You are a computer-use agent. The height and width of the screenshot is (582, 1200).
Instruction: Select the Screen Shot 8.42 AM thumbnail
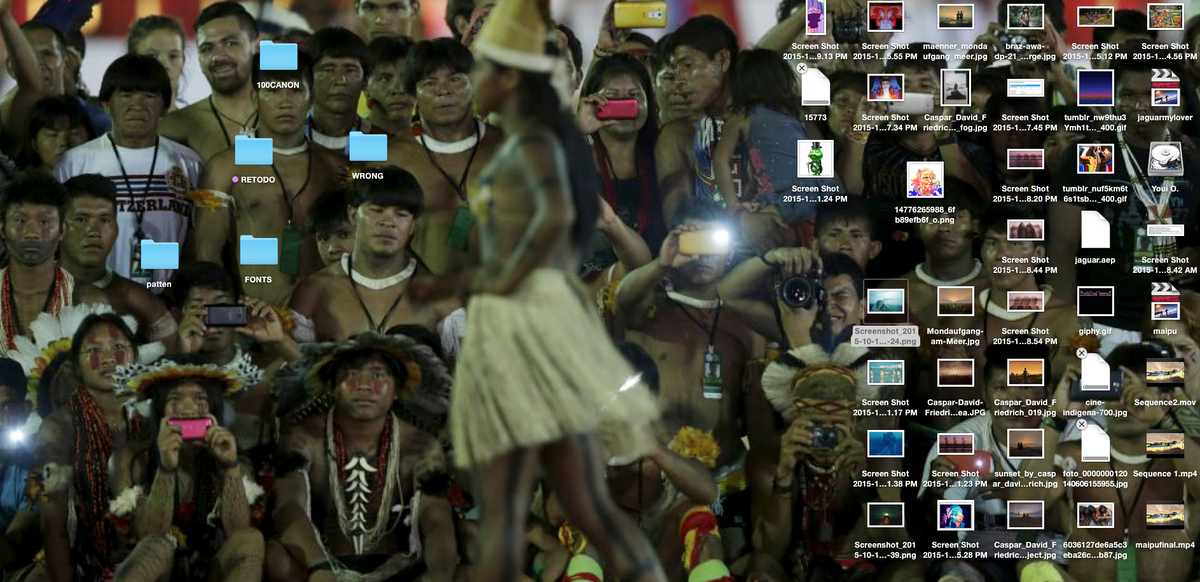(1165, 230)
